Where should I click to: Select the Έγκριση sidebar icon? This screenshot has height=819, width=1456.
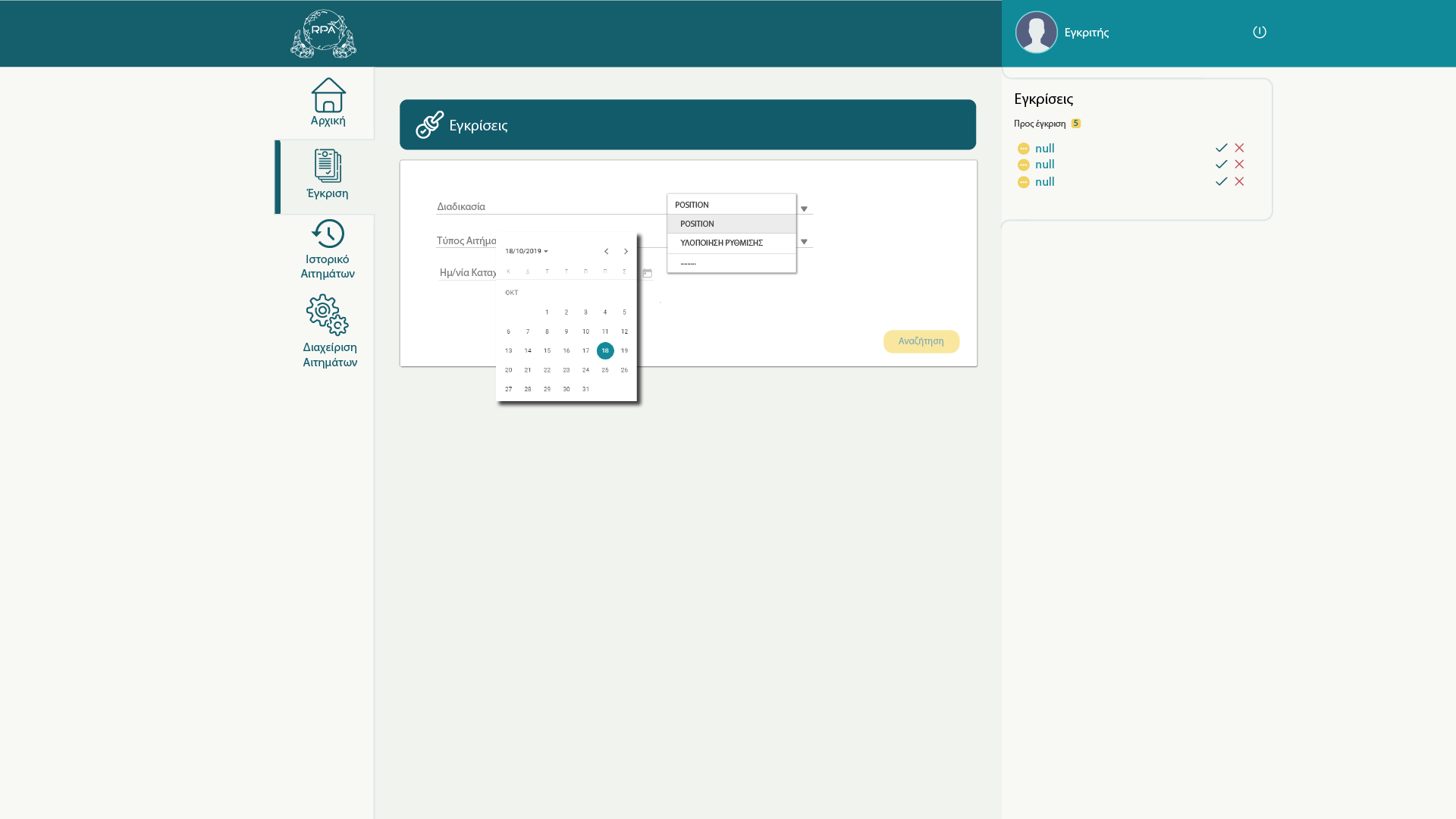point(328,166)
